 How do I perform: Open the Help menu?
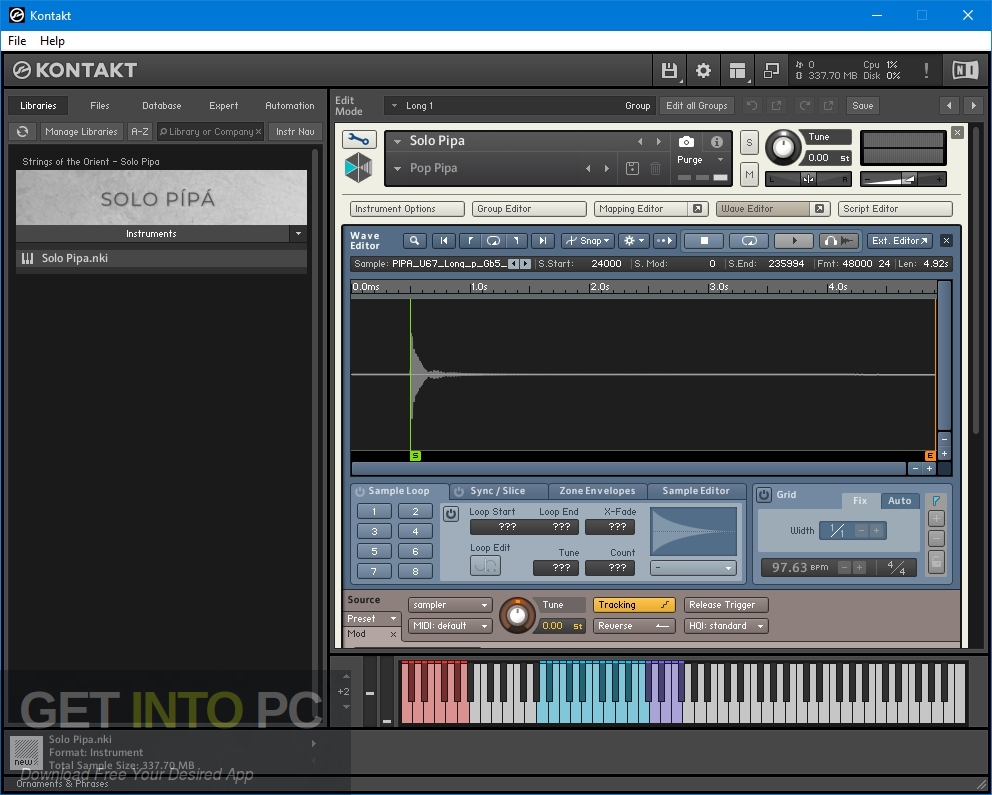[x=53, y=40]
